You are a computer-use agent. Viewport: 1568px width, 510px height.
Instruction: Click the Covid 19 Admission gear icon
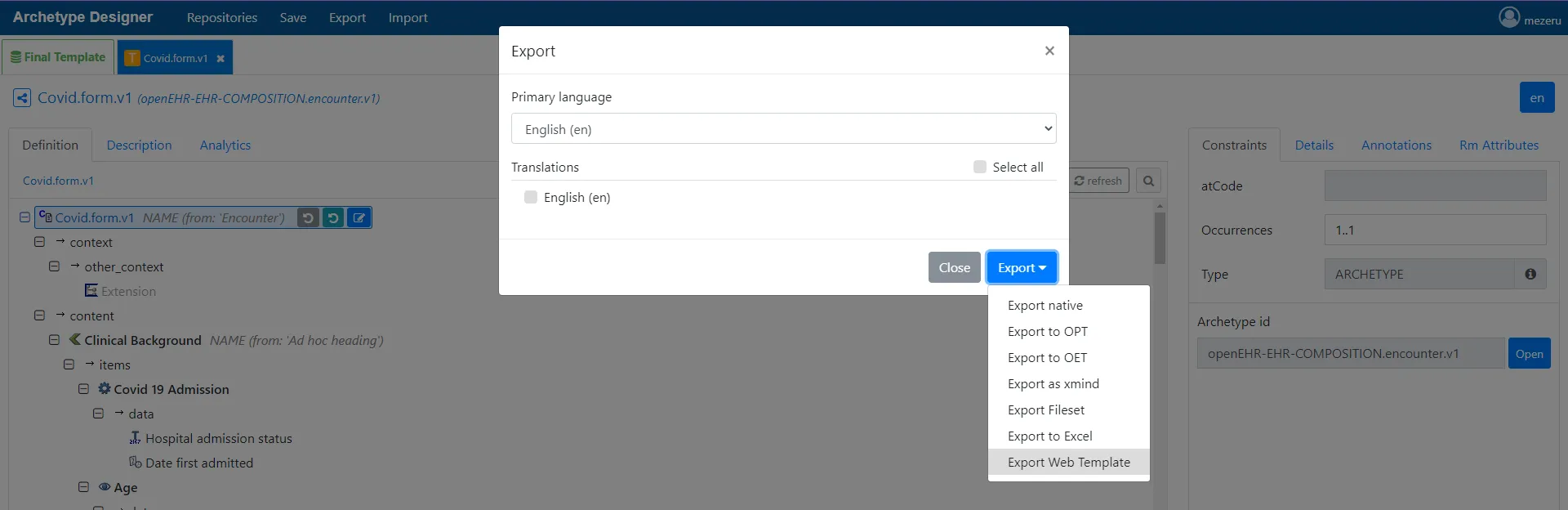click(x=105, y=389)
